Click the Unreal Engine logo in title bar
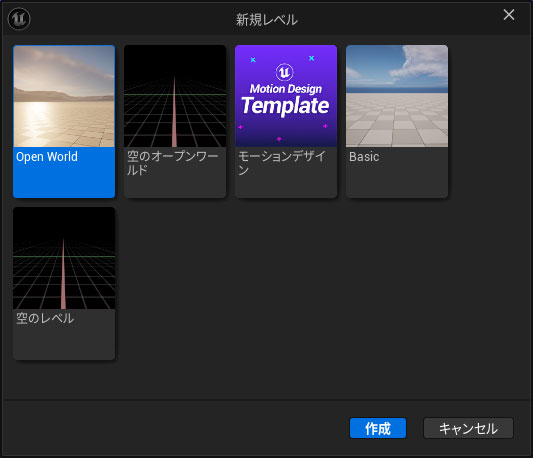 tap(19, 19)
